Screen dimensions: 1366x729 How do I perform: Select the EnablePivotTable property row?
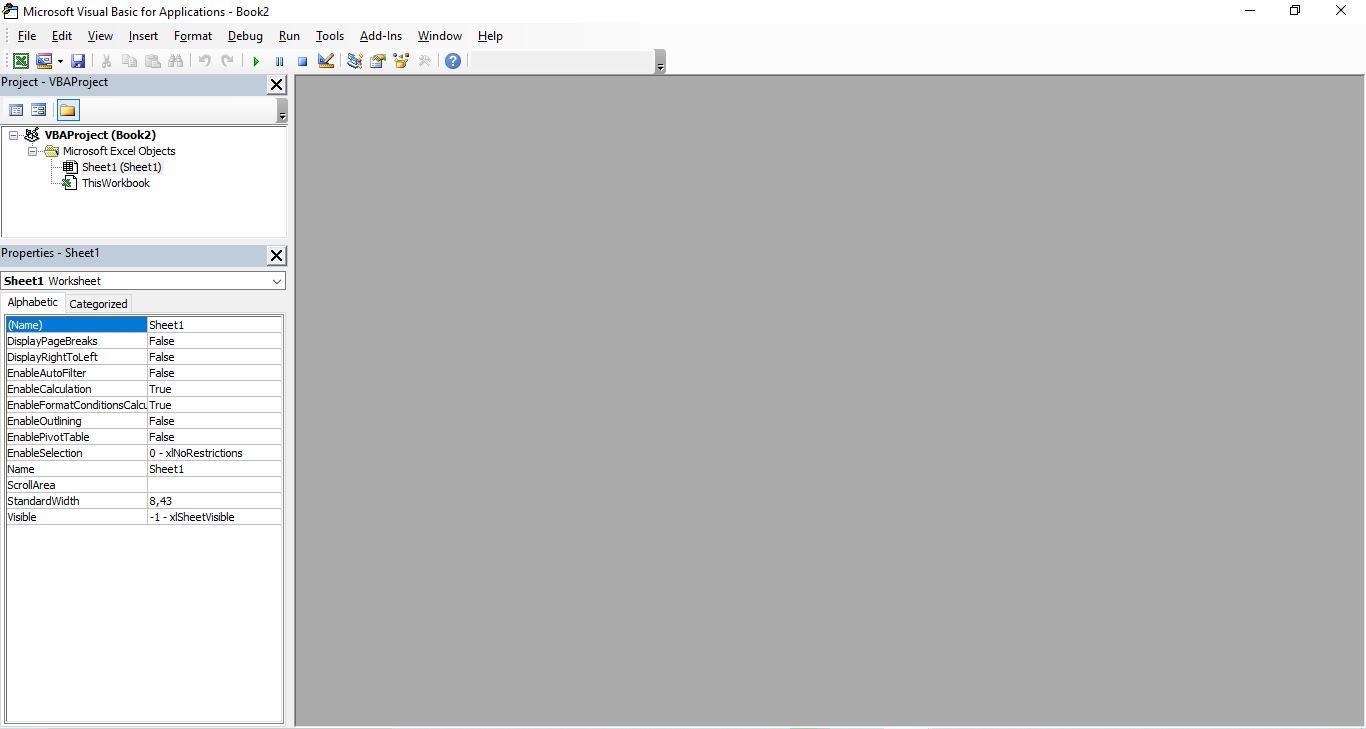coord(144,437)
